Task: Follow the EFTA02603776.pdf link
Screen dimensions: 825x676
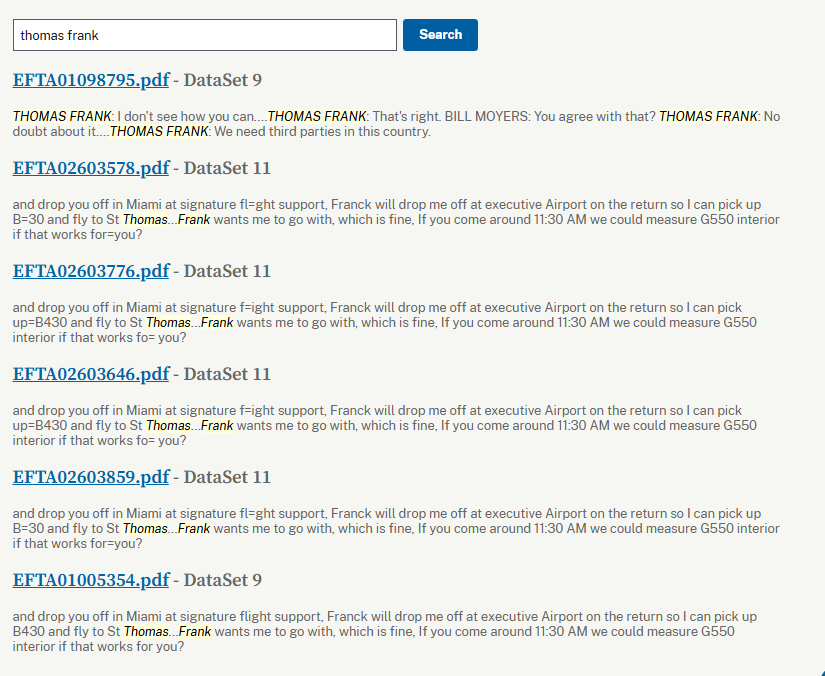Action: point(91,271)
